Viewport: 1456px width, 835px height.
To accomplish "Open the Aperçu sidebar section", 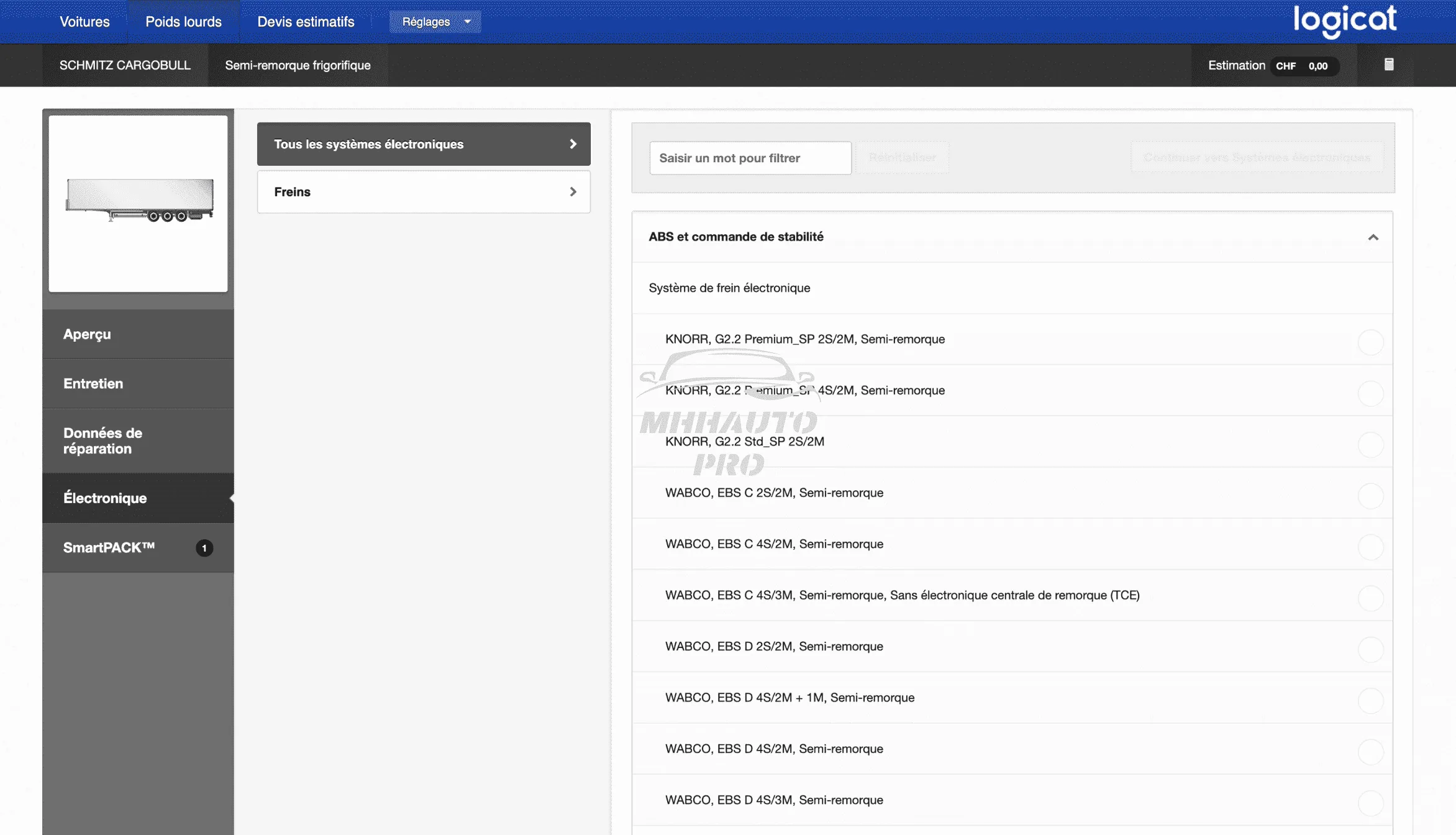I will 138,334.
